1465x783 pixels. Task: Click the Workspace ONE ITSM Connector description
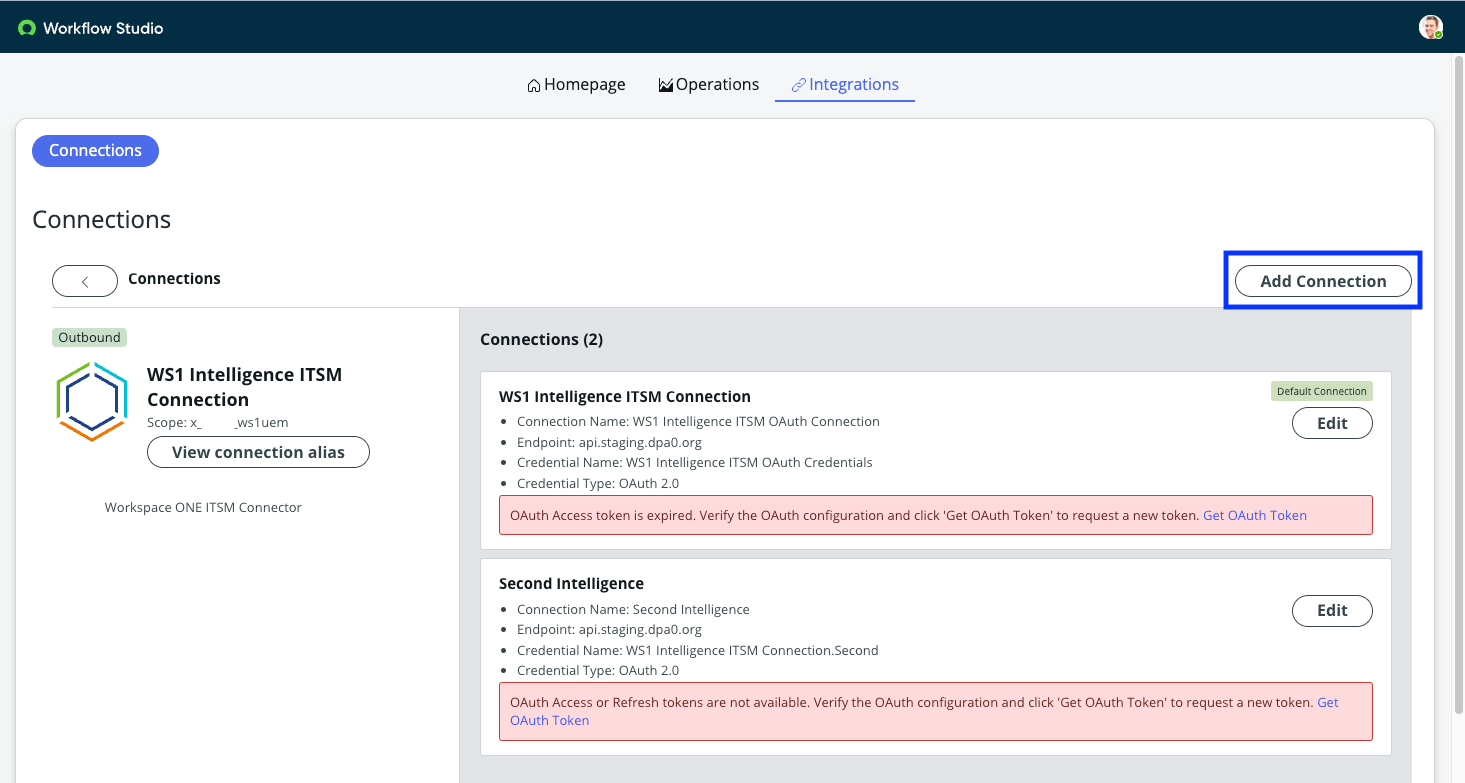[x=203, y=507]
